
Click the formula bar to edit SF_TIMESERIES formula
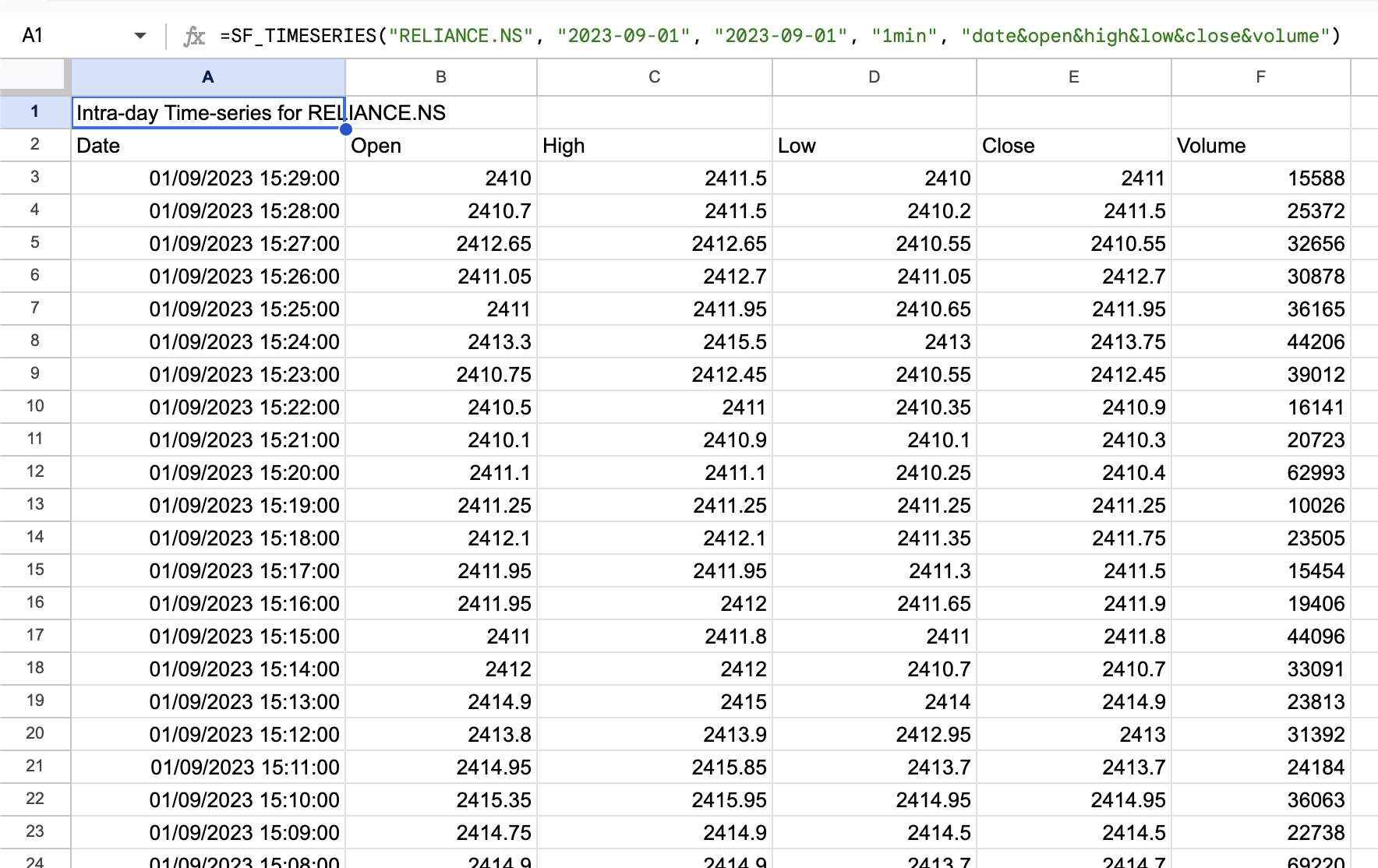[701, 35]
